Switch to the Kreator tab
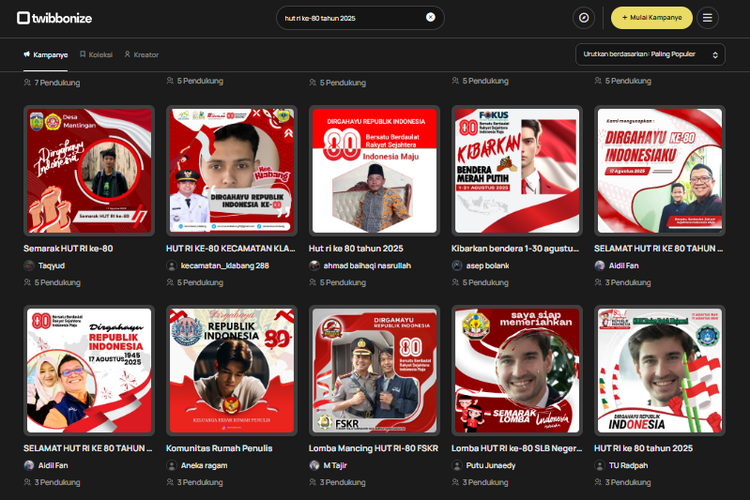The height and width of the screenshot is (500, 750). (141, 55)
